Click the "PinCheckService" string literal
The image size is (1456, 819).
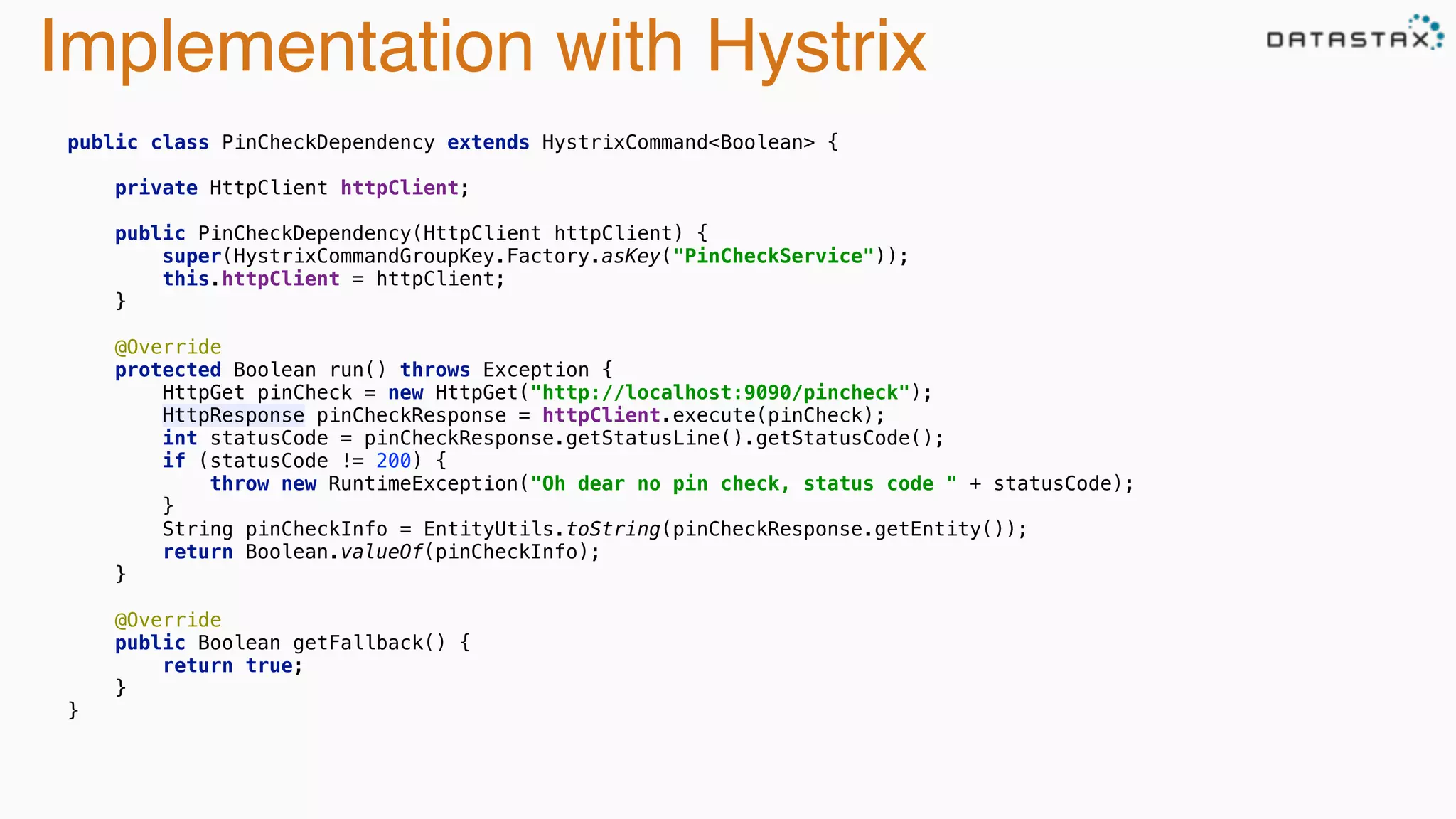point(773,257)
